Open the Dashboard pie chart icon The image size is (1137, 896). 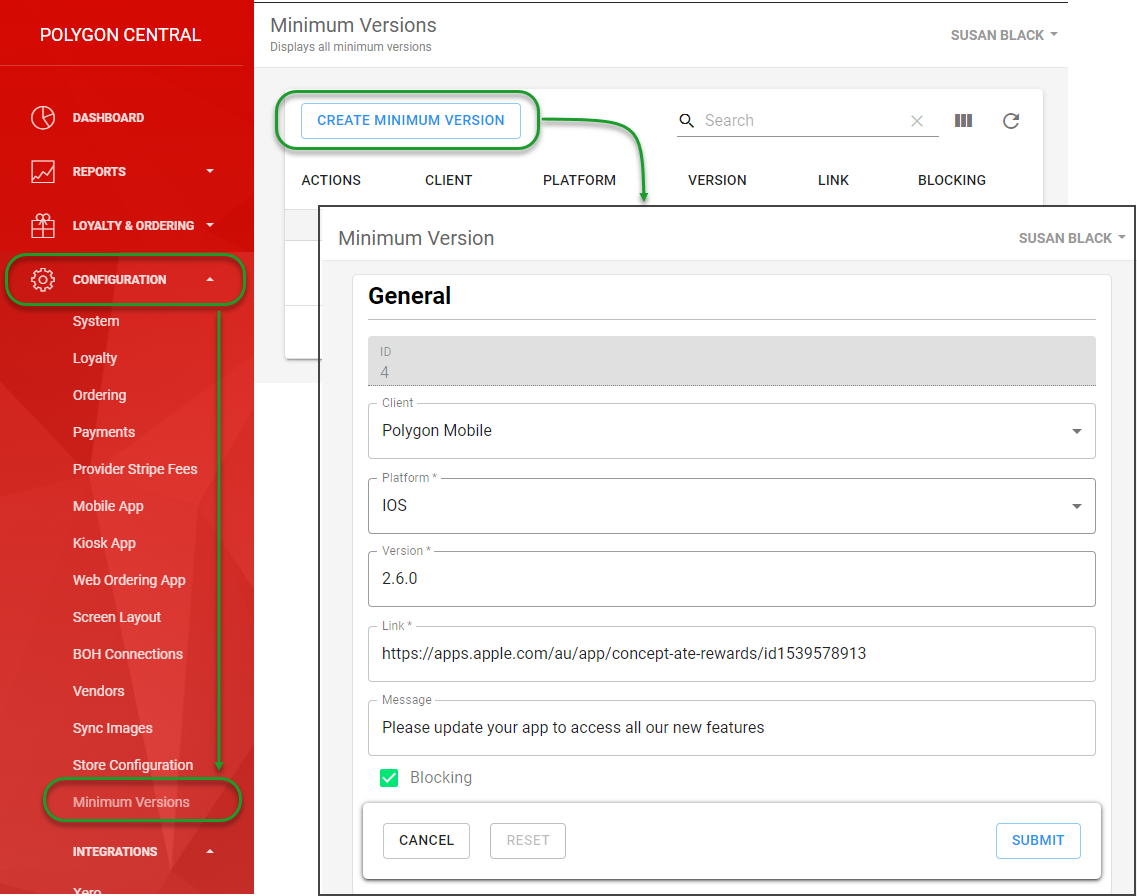click(x=43, y=117)
